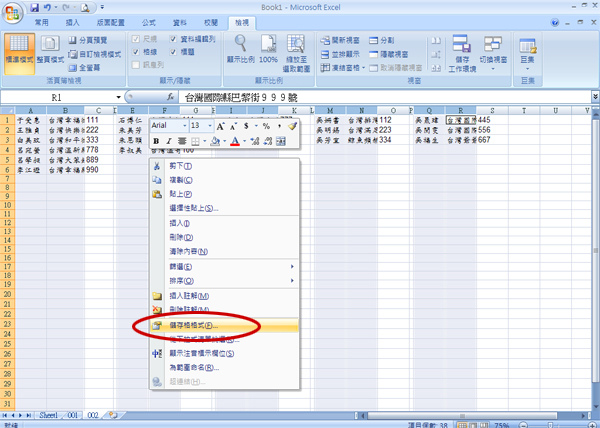Click the Undo arrow icon

(47, 7)
